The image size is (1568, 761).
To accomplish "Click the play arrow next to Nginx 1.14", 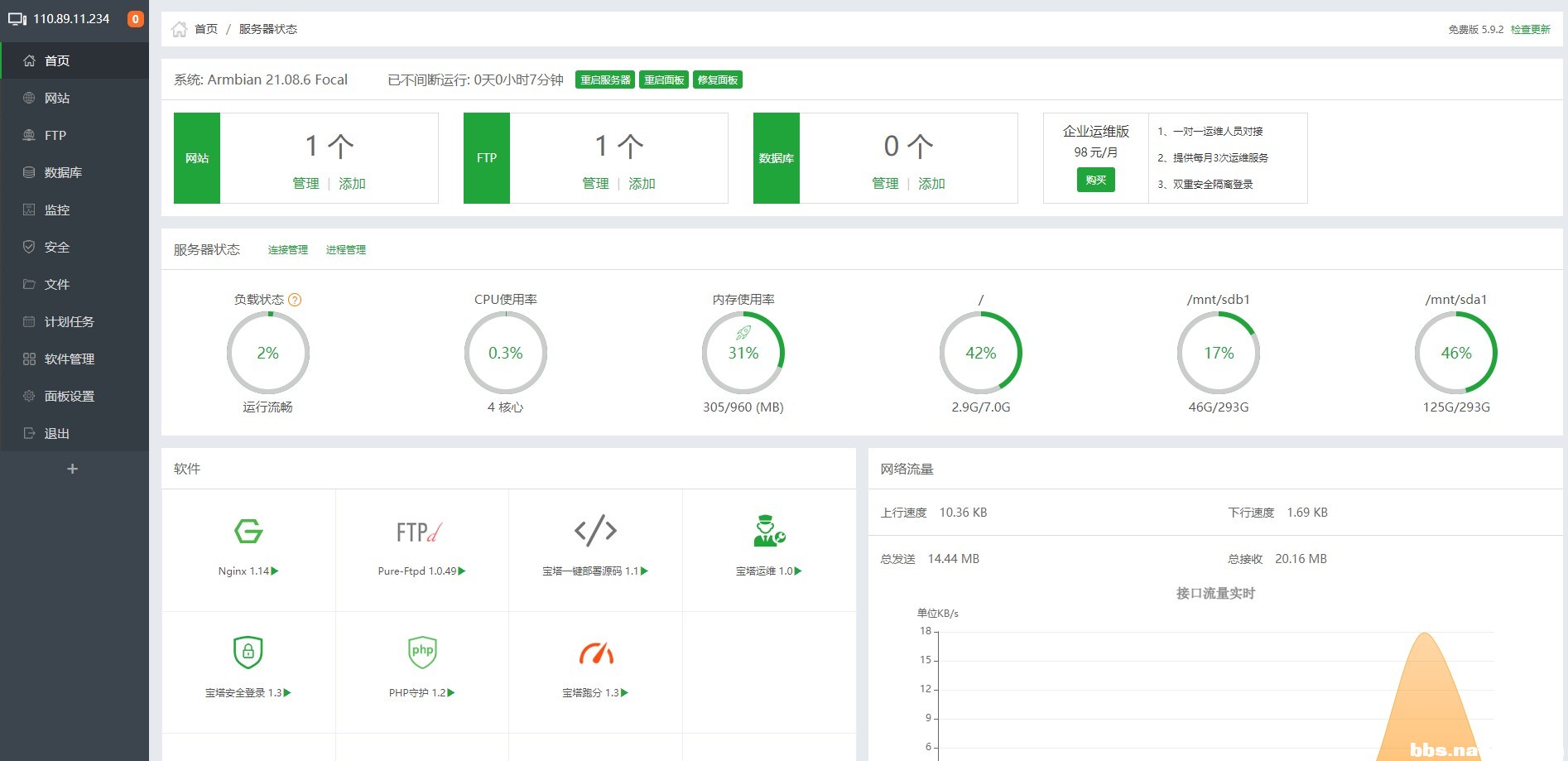I will point(275,571).
